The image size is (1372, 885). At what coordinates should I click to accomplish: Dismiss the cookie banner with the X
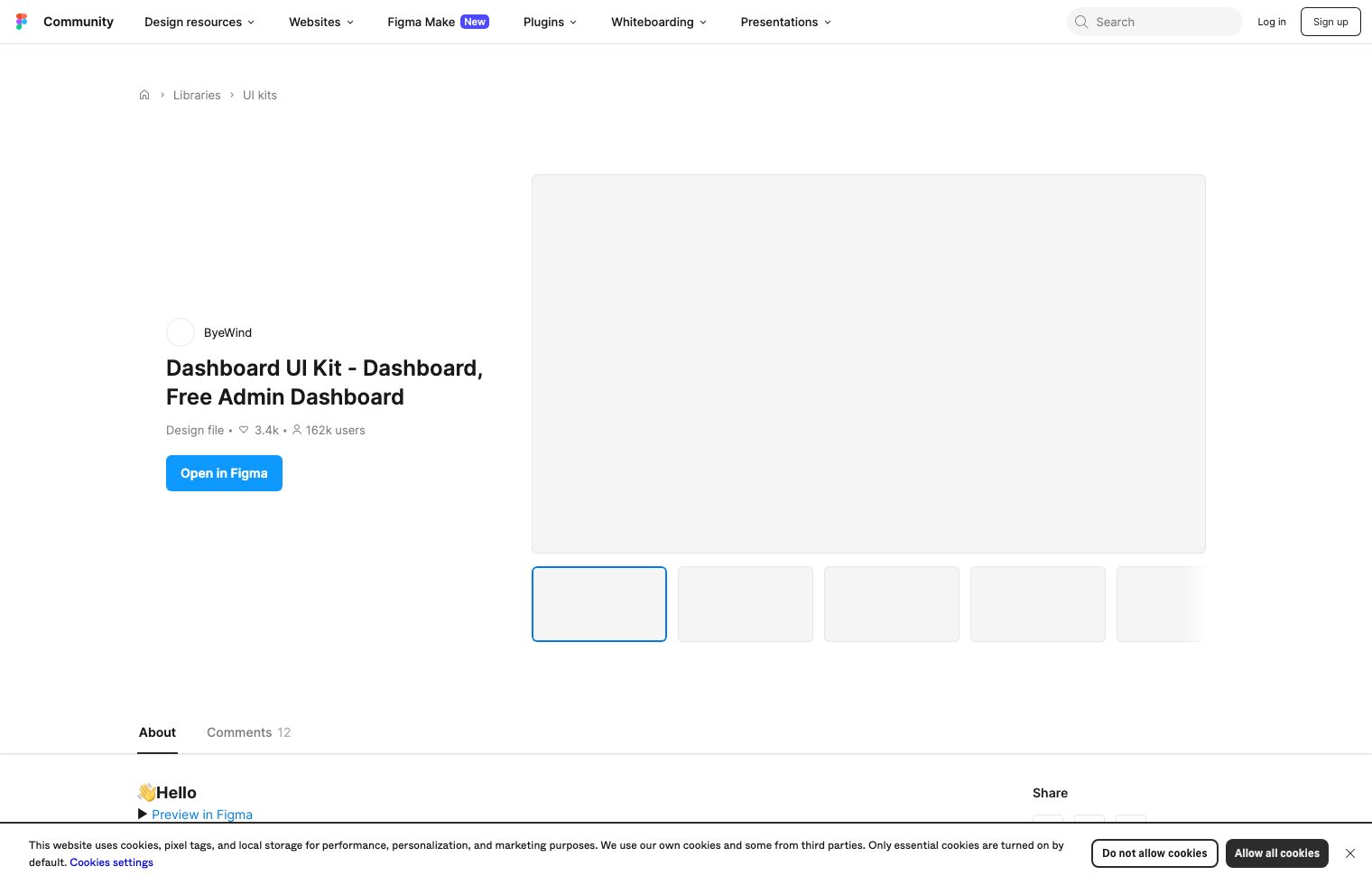pos(1350,853)
